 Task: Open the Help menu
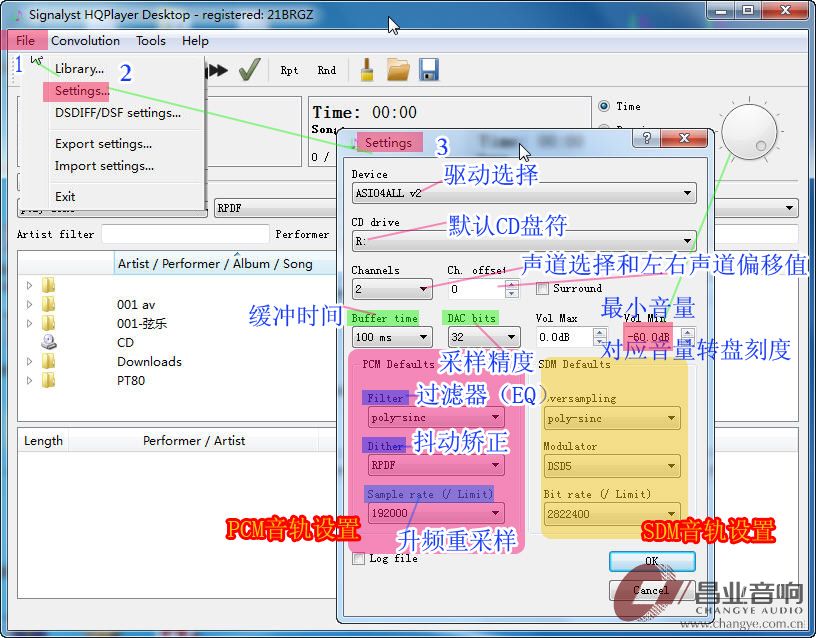[195, 41]
